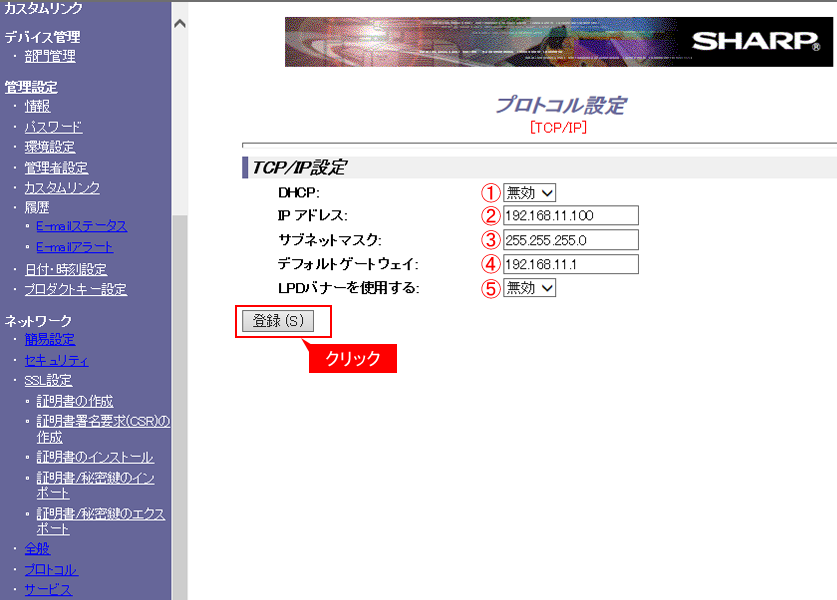Select the E-mailステータス link
Image resolution: width=837 pixels, height=600 pixels.
coord(81,227)
